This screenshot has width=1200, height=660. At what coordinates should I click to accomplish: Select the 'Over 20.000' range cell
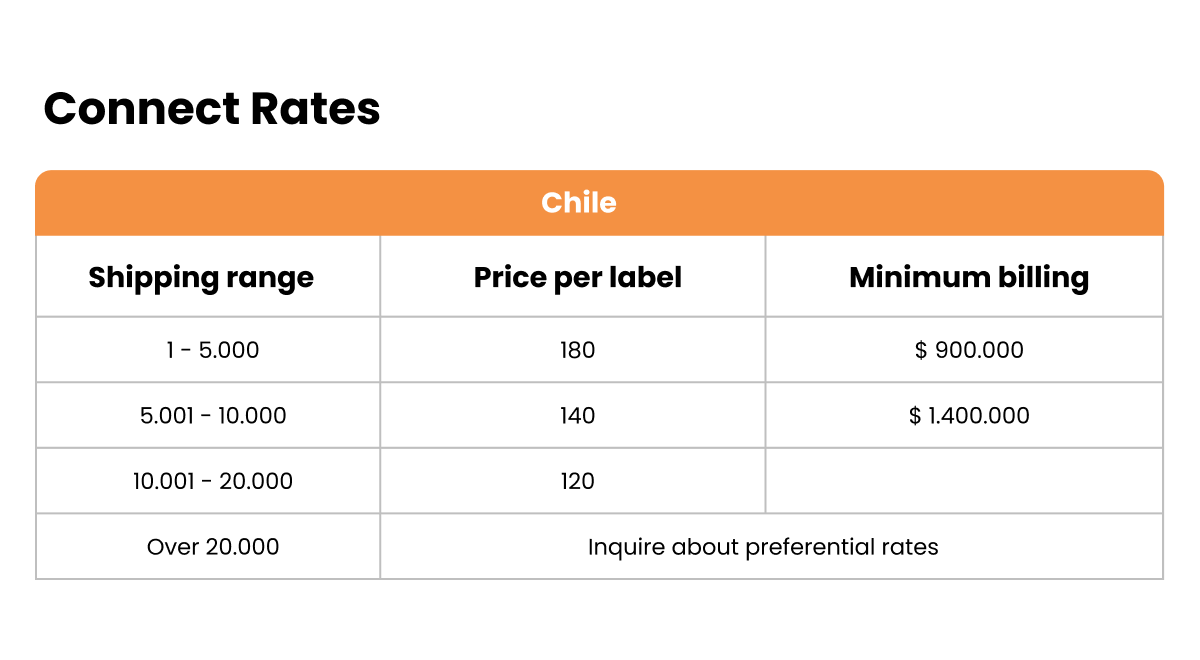[213, 547]
